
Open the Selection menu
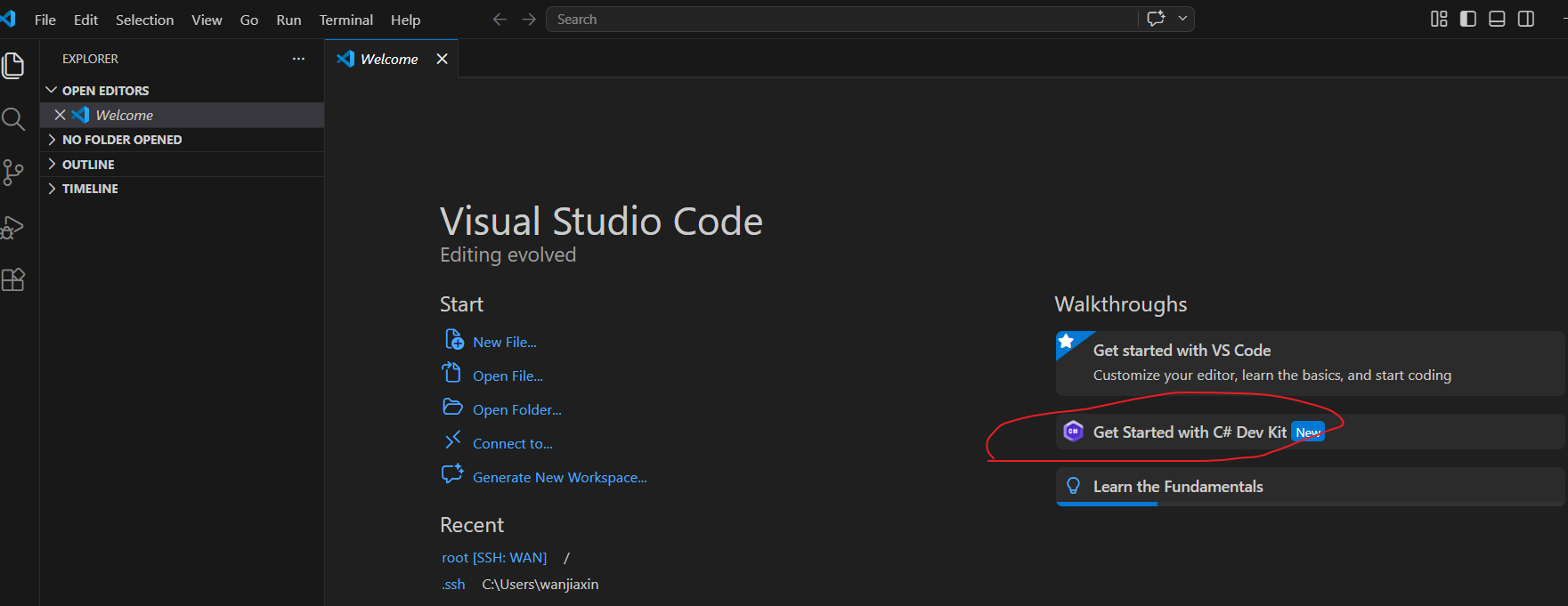click(144, 20)
